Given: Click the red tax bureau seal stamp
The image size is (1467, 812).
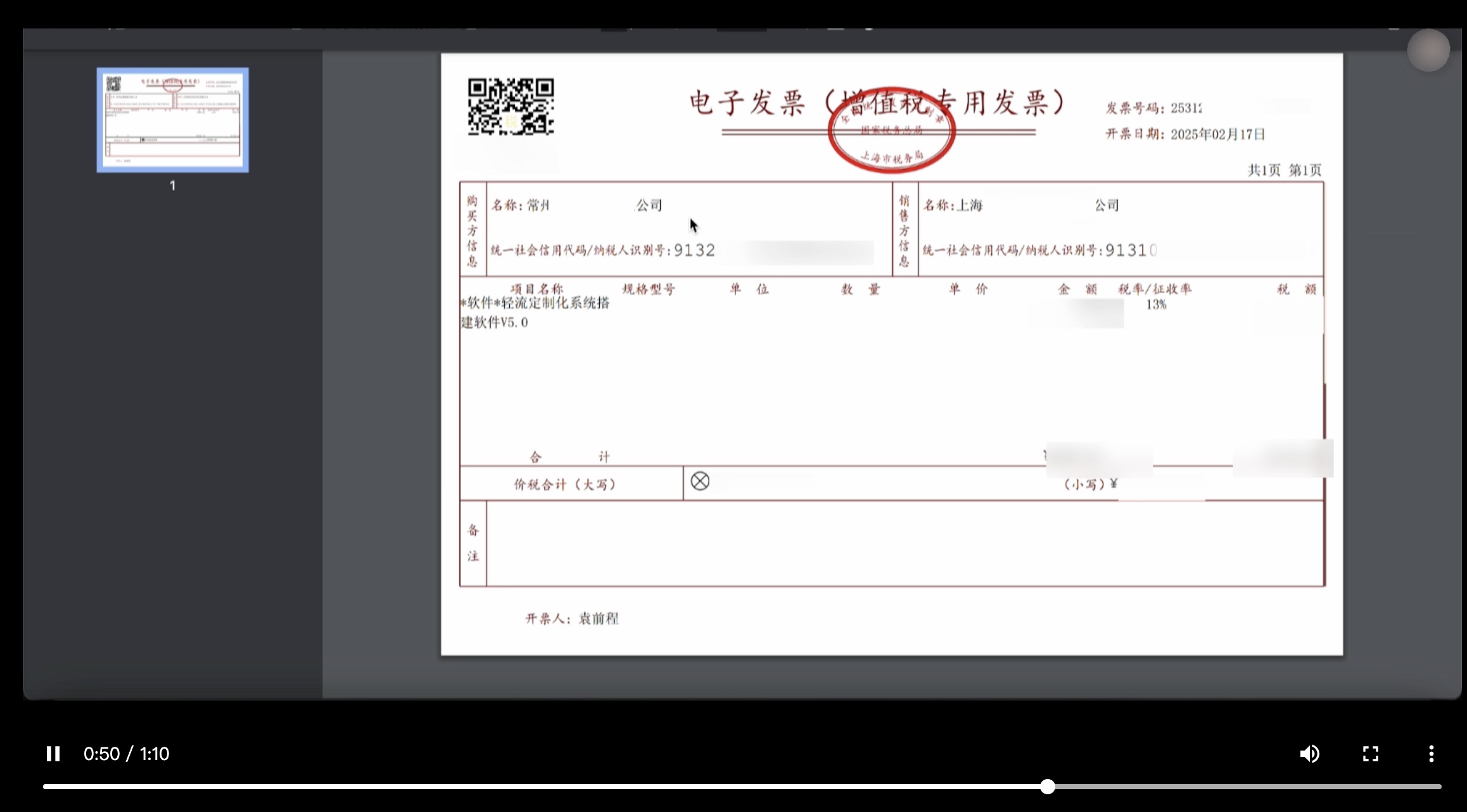Looking at the screenshot, I should 892,130.
